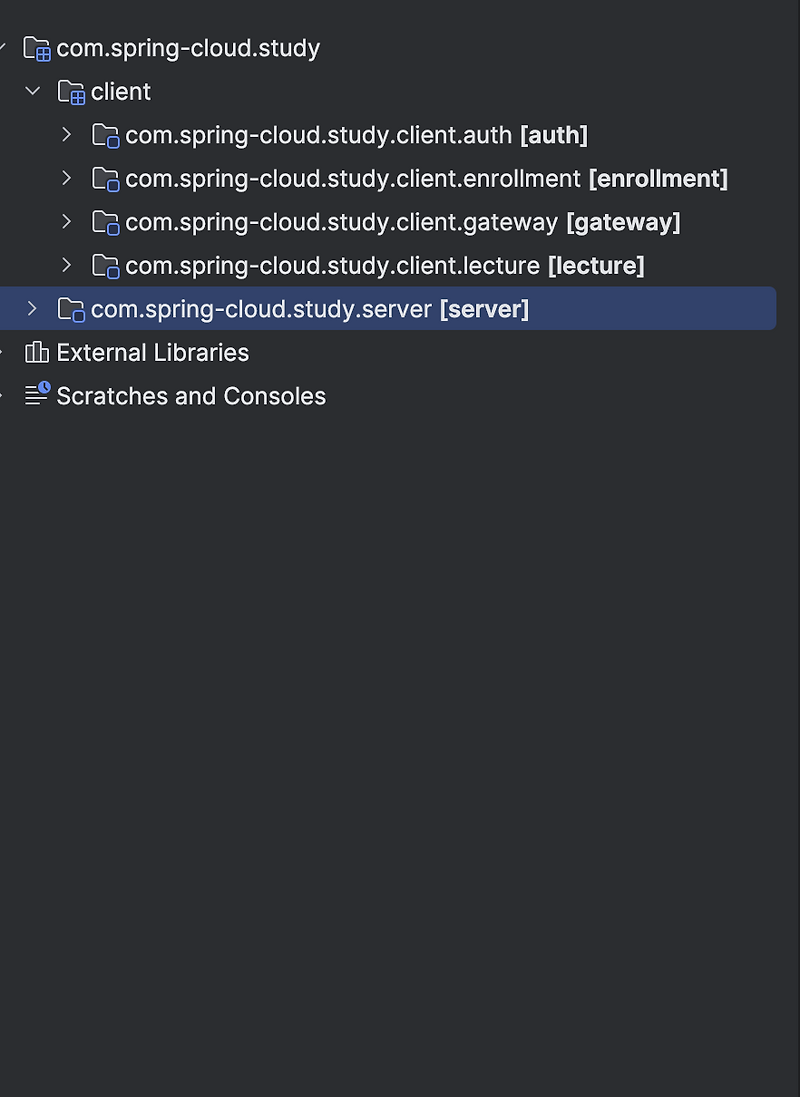Click the enrollment module folder icon
This screenshot has height=1097, width=800.
point(106,179)
